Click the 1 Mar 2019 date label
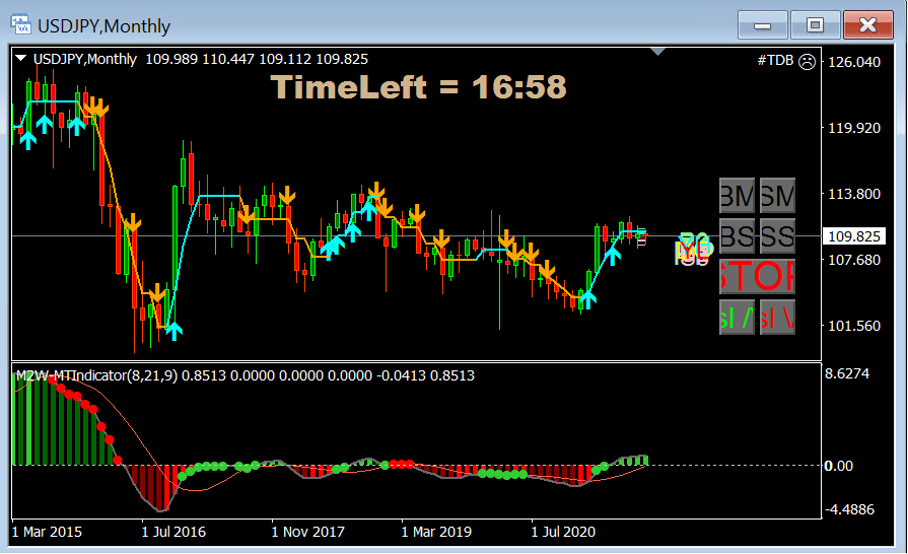This screenshot has width=908, height=554. [437, 532]
